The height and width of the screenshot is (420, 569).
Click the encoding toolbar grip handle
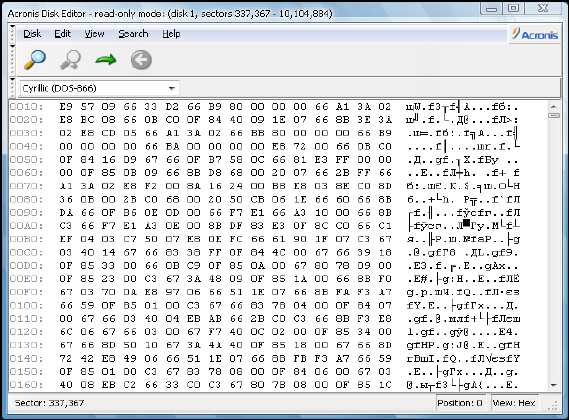pyautogui.click(x=12, y=88)
